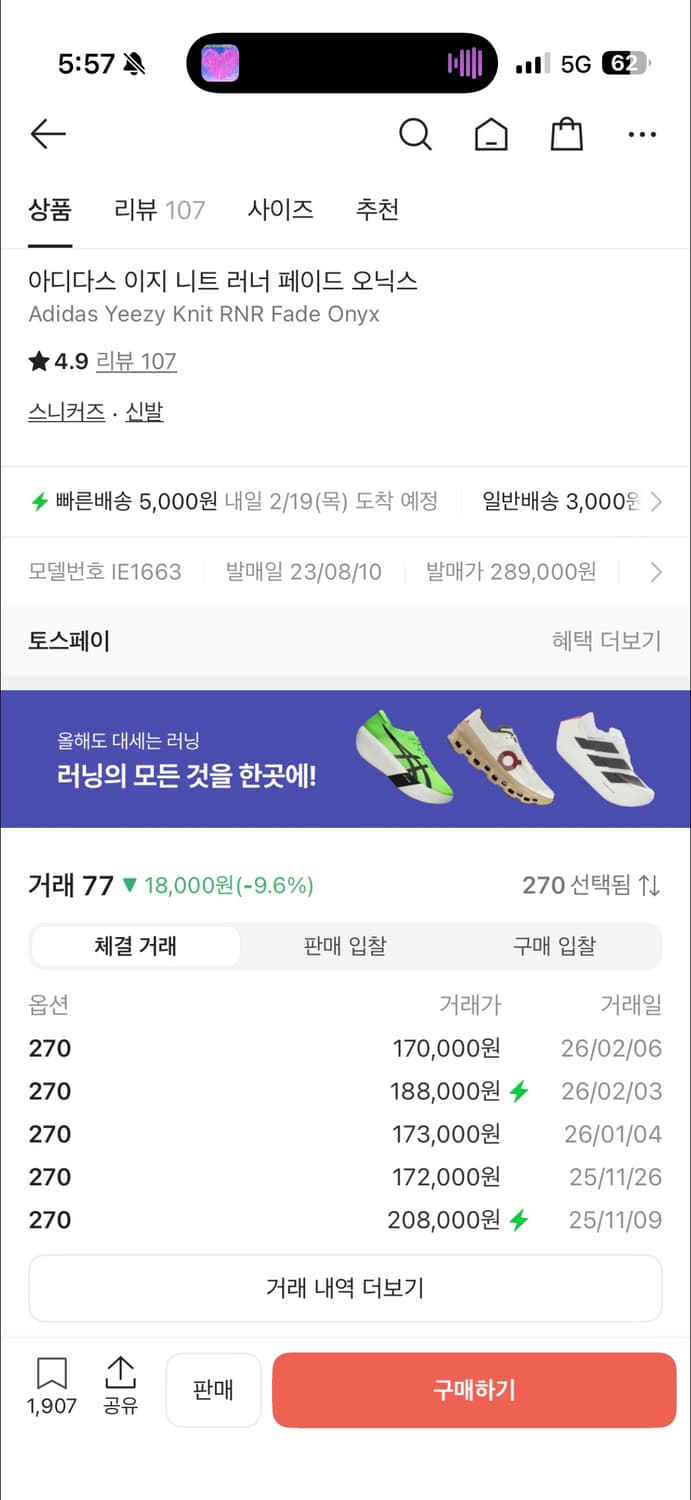Viewport: 691px width, 1500px height.
Task: Open the search icon
Action: click(x=415, y=134)
